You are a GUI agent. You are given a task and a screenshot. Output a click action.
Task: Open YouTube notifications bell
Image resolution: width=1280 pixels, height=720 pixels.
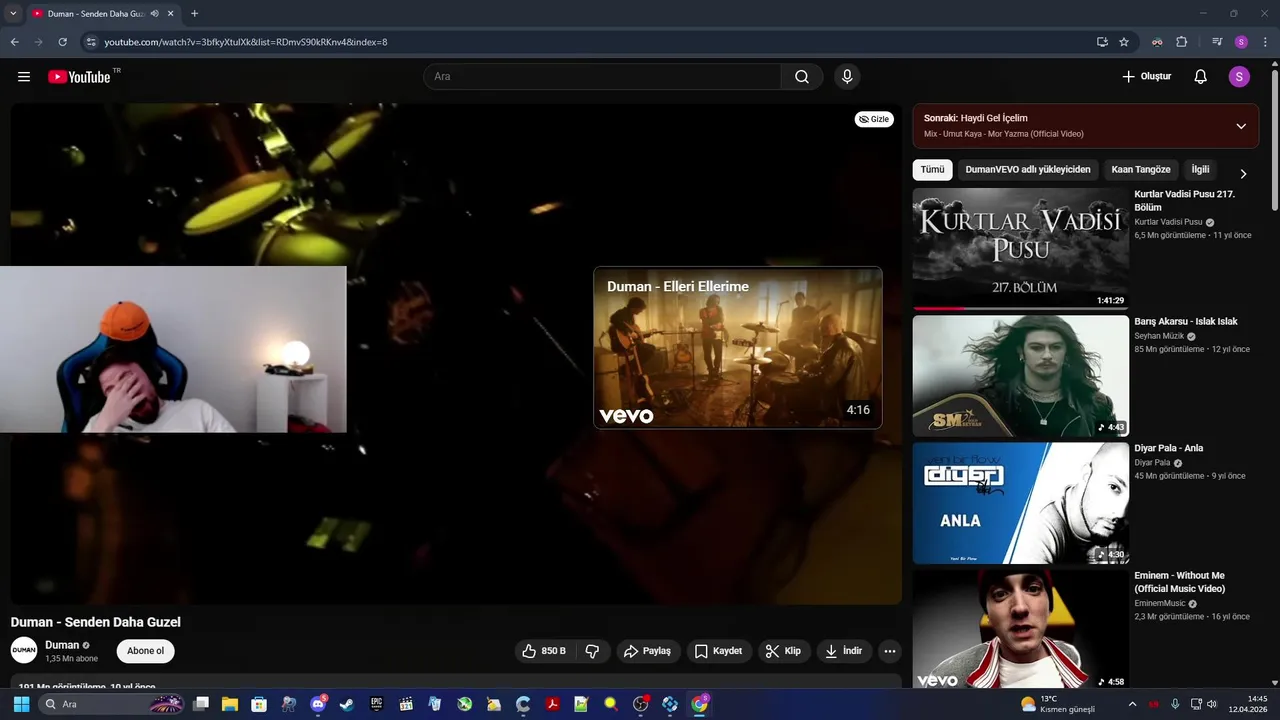pyautogui.click(x=1201, y=77)
